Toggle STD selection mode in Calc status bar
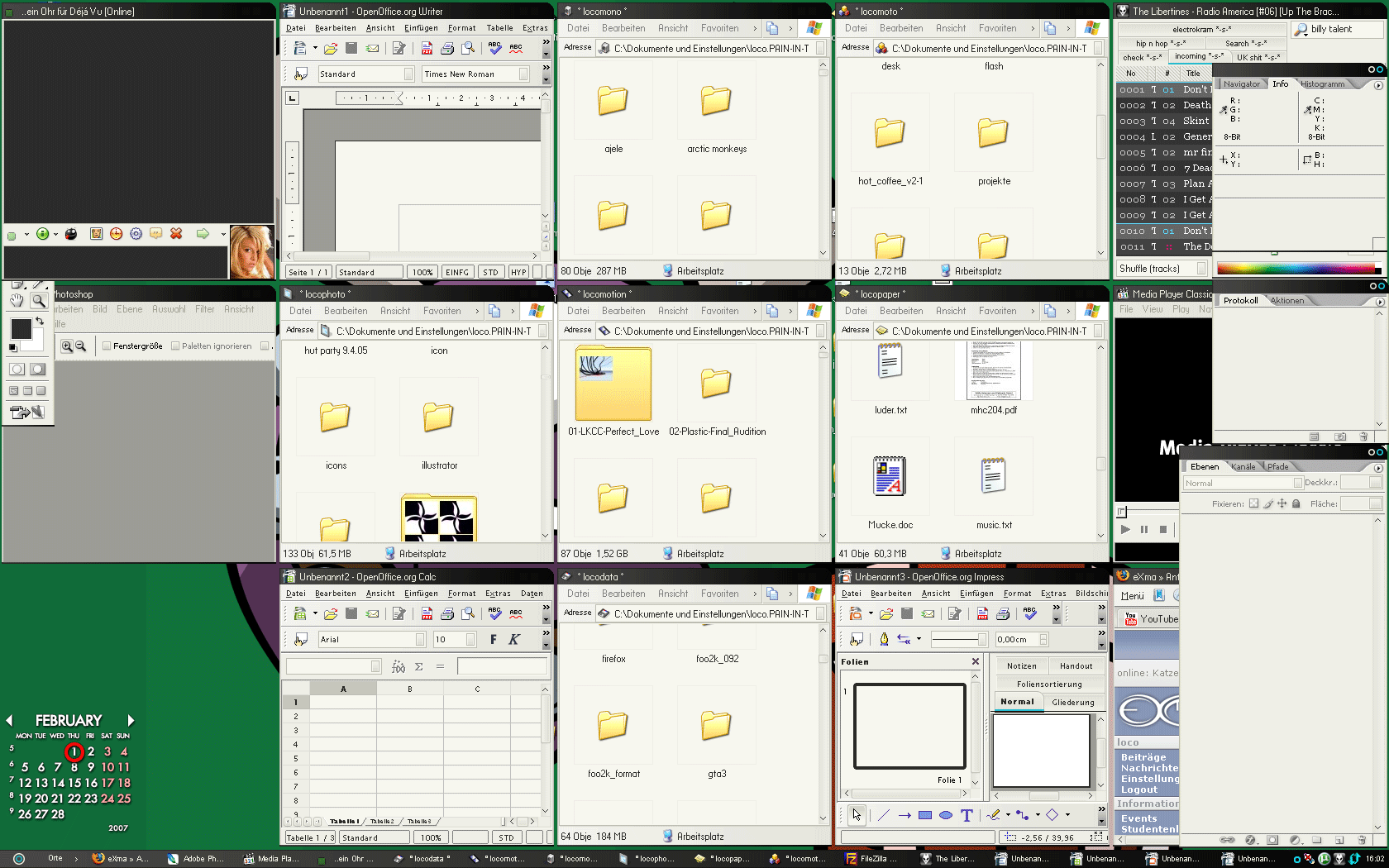The width and height of the screenshot is (1389, 868). coord(506,837)
